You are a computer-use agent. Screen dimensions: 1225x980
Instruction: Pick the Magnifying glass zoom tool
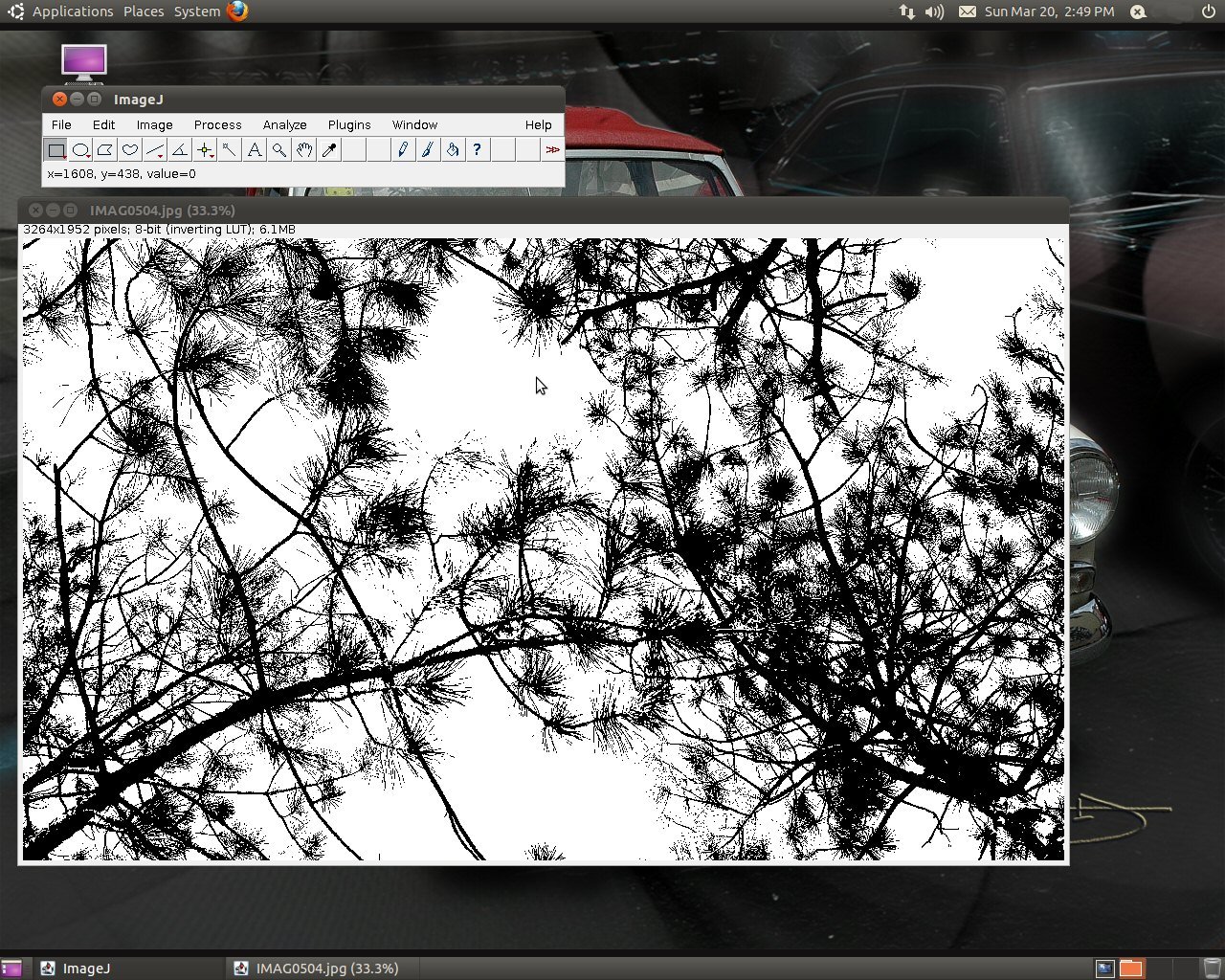pos(278,149)
